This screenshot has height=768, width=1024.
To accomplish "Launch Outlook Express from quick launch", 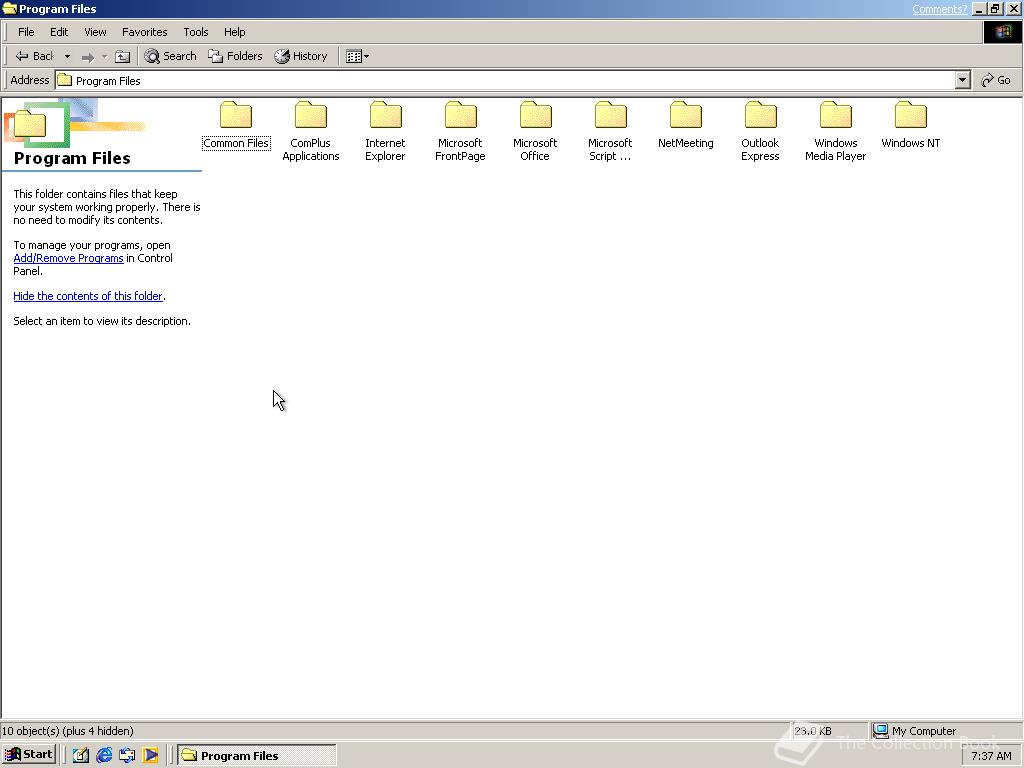I will 127,755.
